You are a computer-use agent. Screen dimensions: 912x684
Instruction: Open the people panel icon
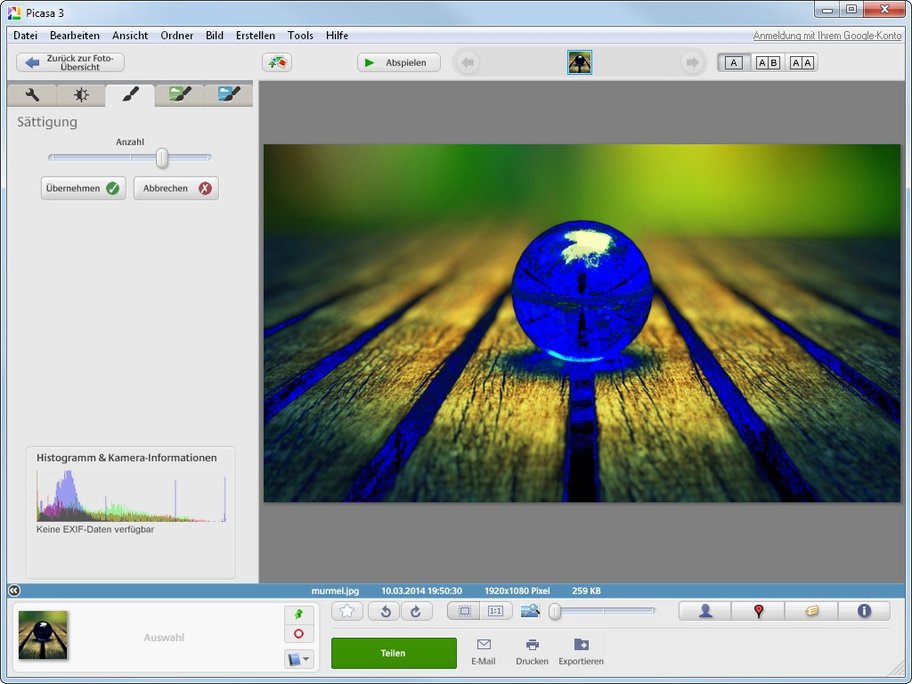706,611
